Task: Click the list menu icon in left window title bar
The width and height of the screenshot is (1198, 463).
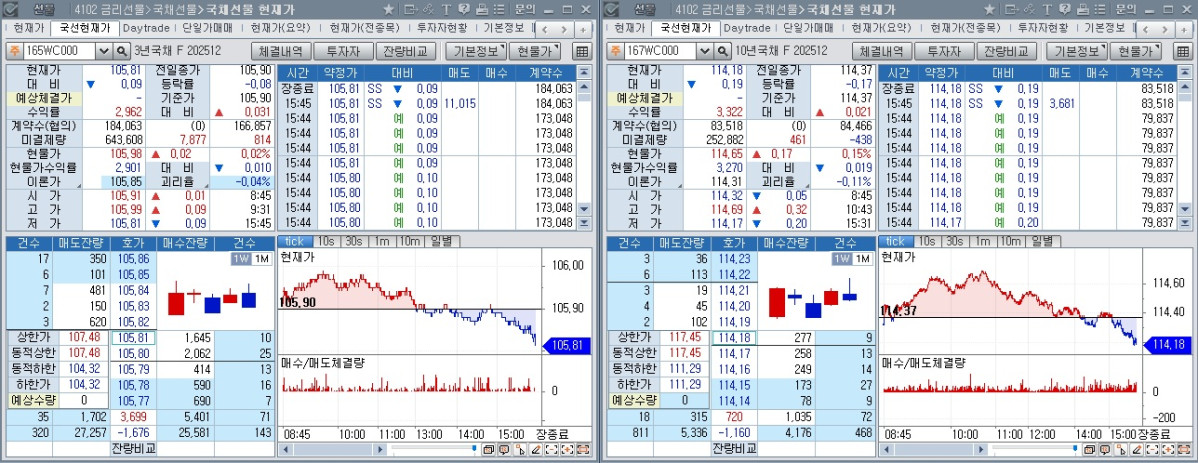Action: click(x=499, y=10)
